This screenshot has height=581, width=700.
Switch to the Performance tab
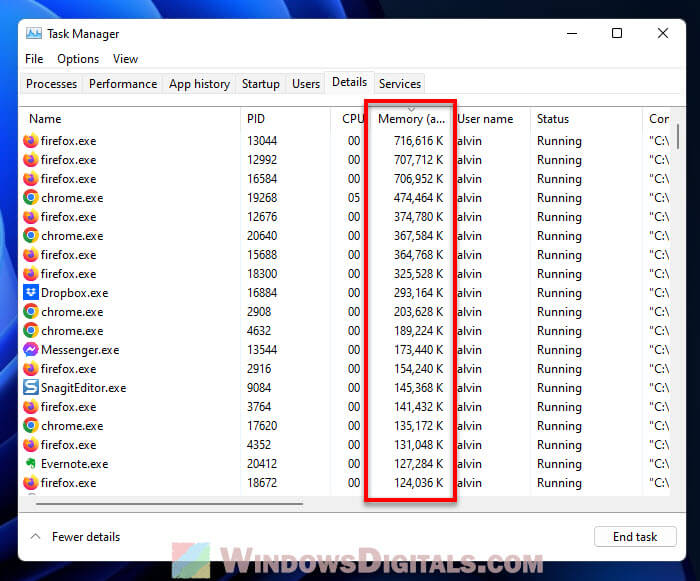pyautogui.click(x=123, y=84)
